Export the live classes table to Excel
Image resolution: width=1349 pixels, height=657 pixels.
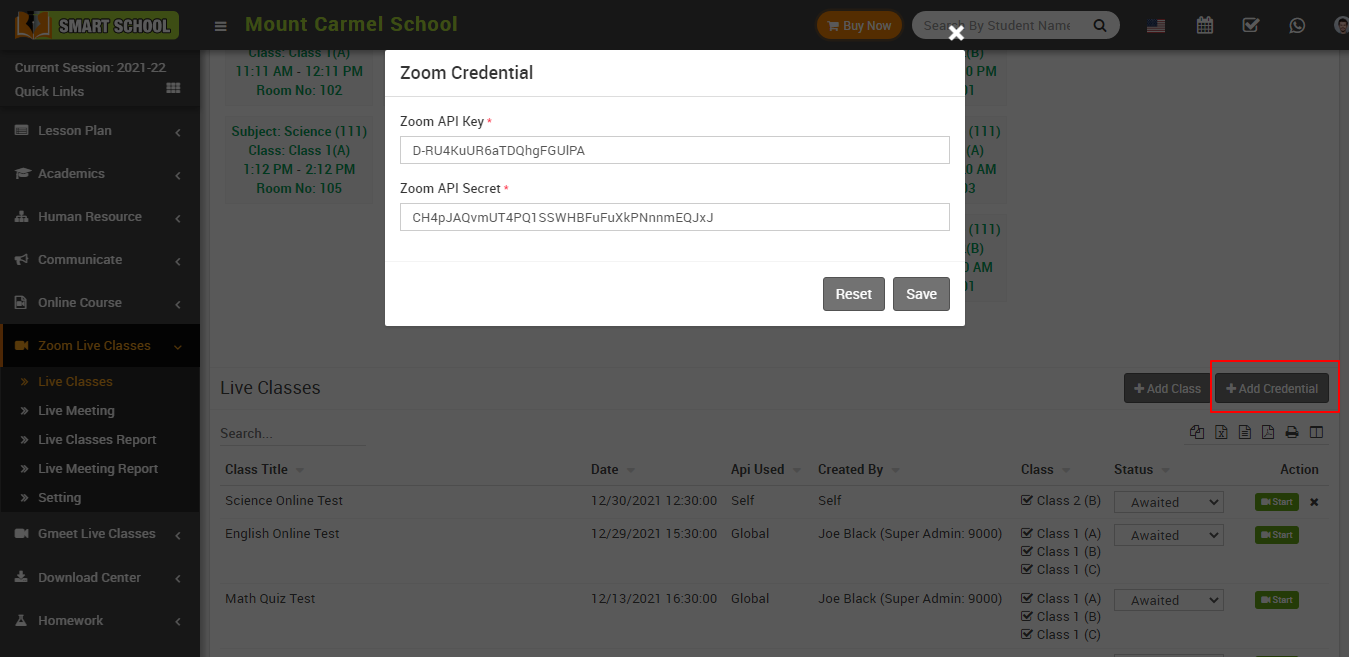pos(1221,431)
